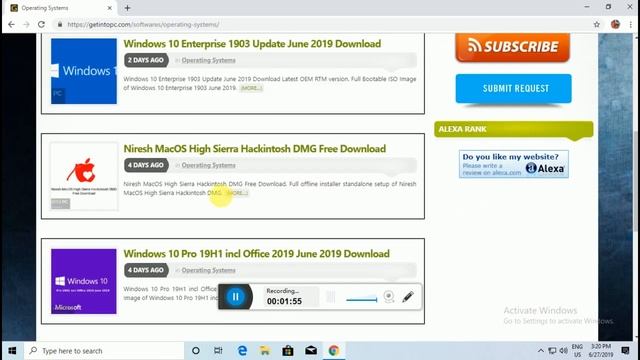The image size is (640, 360).
Task: Click the orange Subscribe RSS button
Action: [513, 47]
